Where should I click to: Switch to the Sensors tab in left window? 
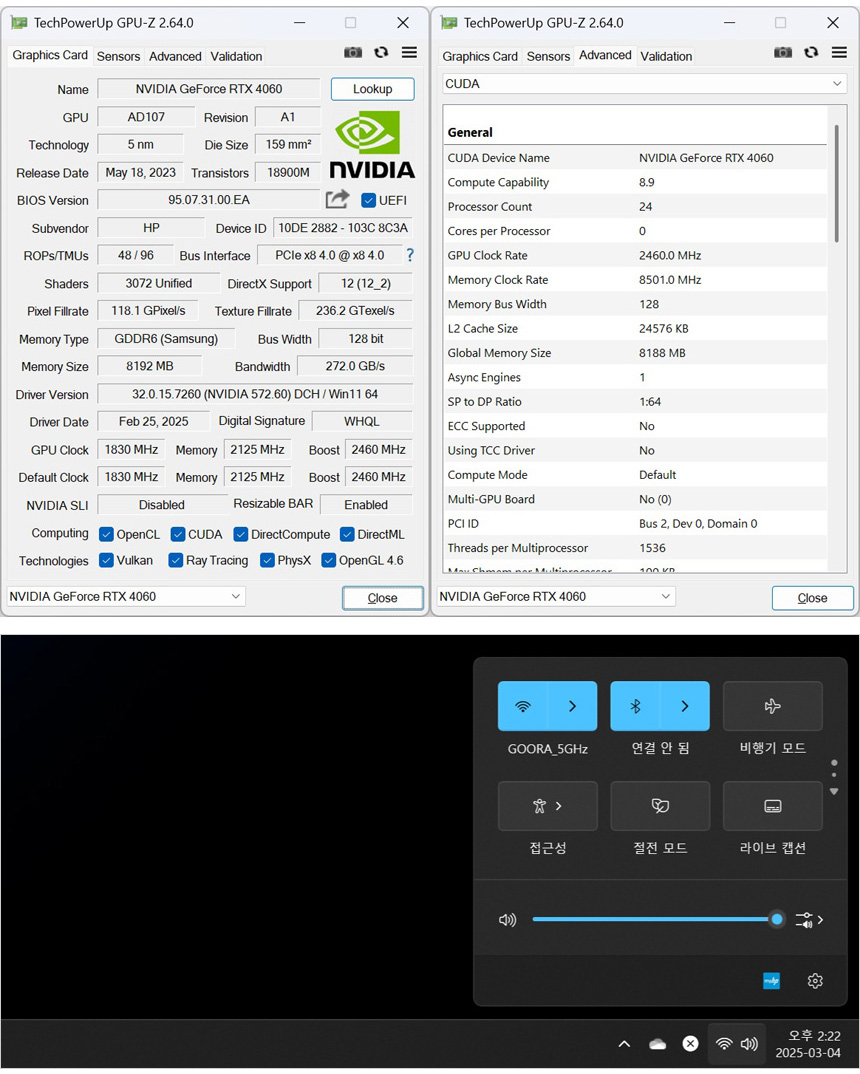118,56
